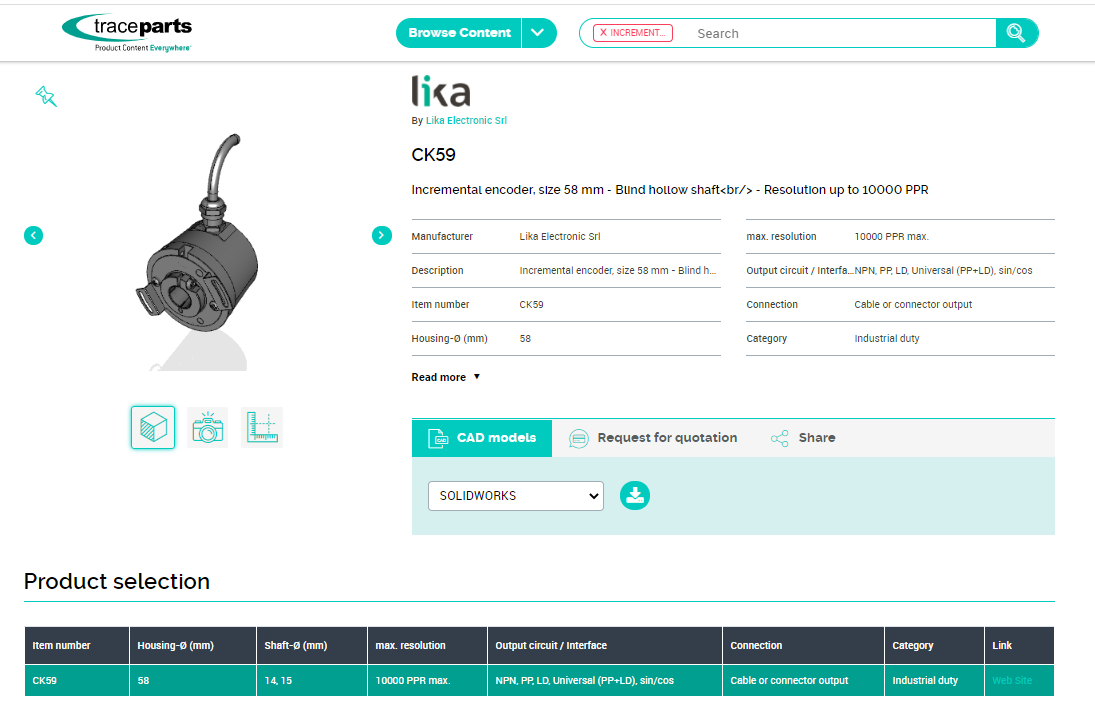Select the CK59 cell in product table
The image size is (1095, 723).
click(77, 680)
